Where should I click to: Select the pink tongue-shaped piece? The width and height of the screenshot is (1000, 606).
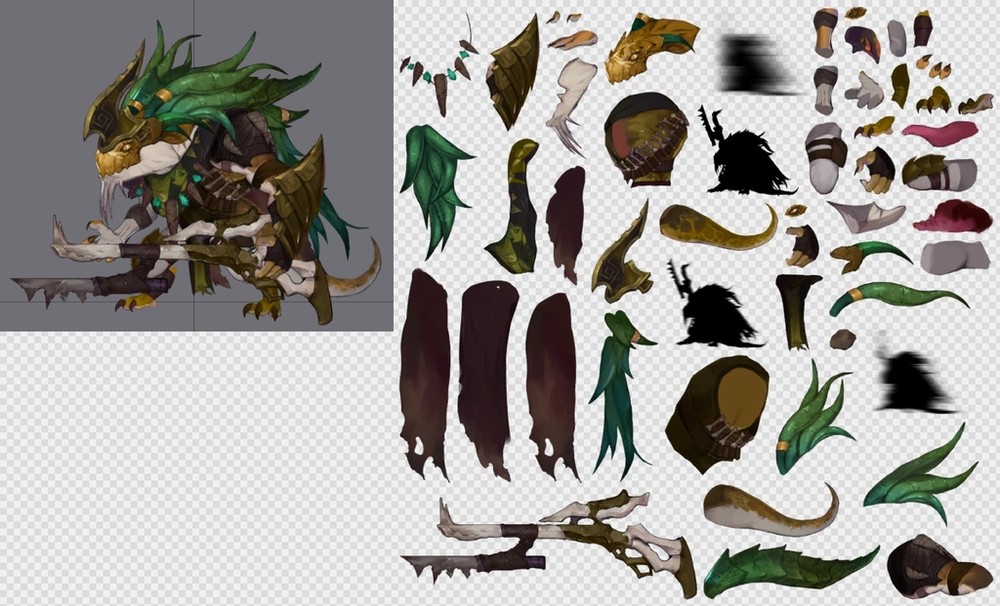[939, 133]
